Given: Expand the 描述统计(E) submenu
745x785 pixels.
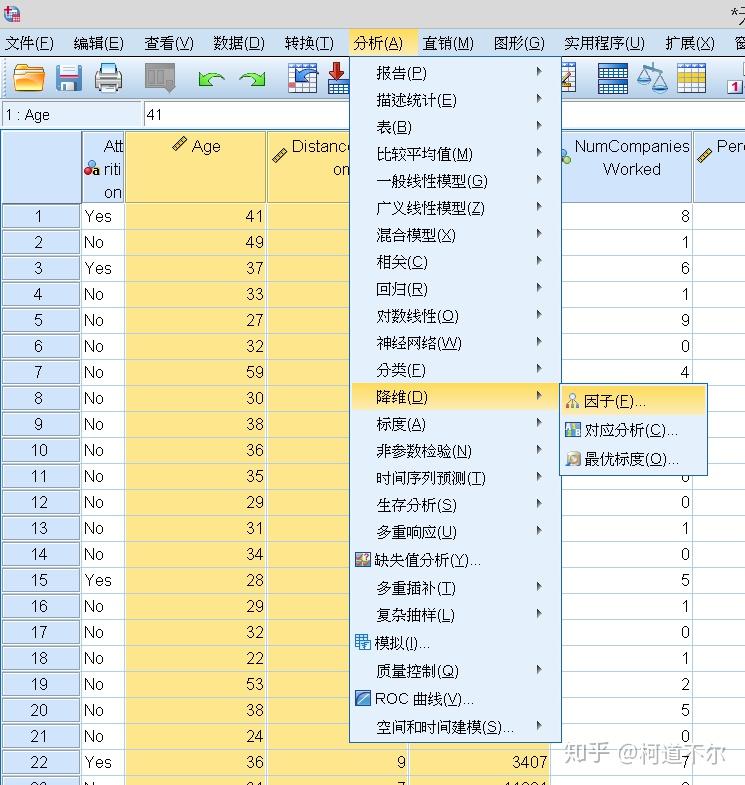Looking at the screenshot, I should tap(455, 100).
